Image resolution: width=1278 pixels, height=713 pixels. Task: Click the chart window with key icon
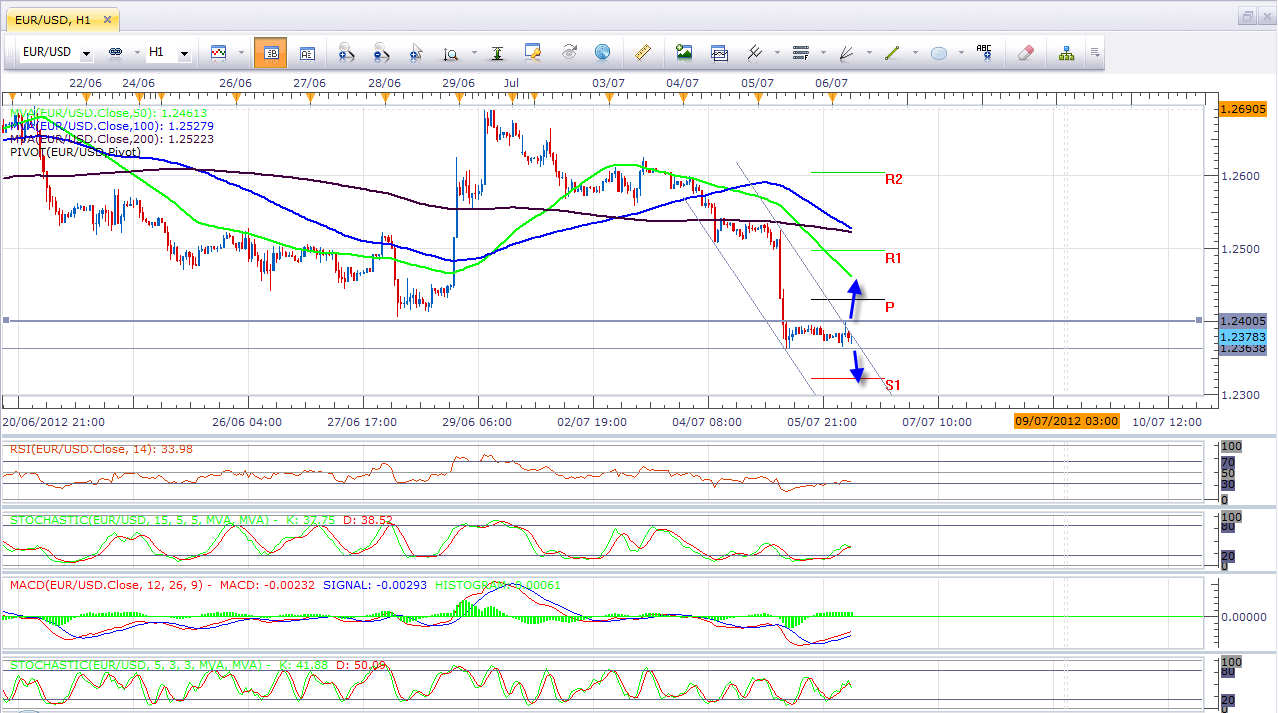532,52
